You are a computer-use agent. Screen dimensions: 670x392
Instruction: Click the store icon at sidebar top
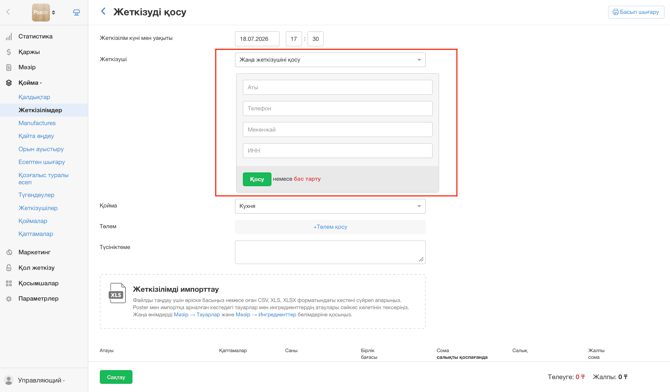click(76, 12)
